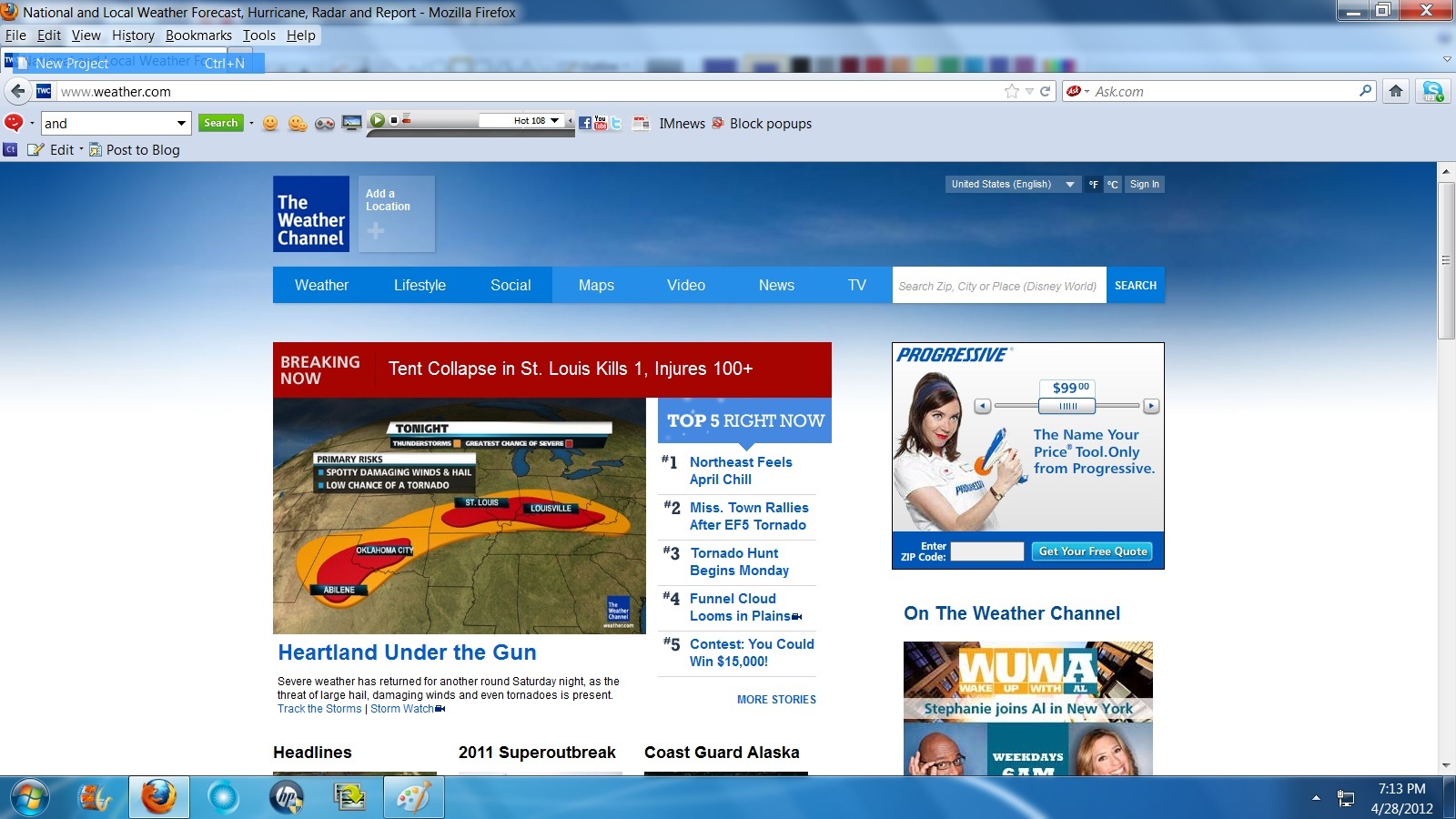Open YouTube from the toolbar icon
This screenshot has height=819, width=1456.
(x=601, y=123)
